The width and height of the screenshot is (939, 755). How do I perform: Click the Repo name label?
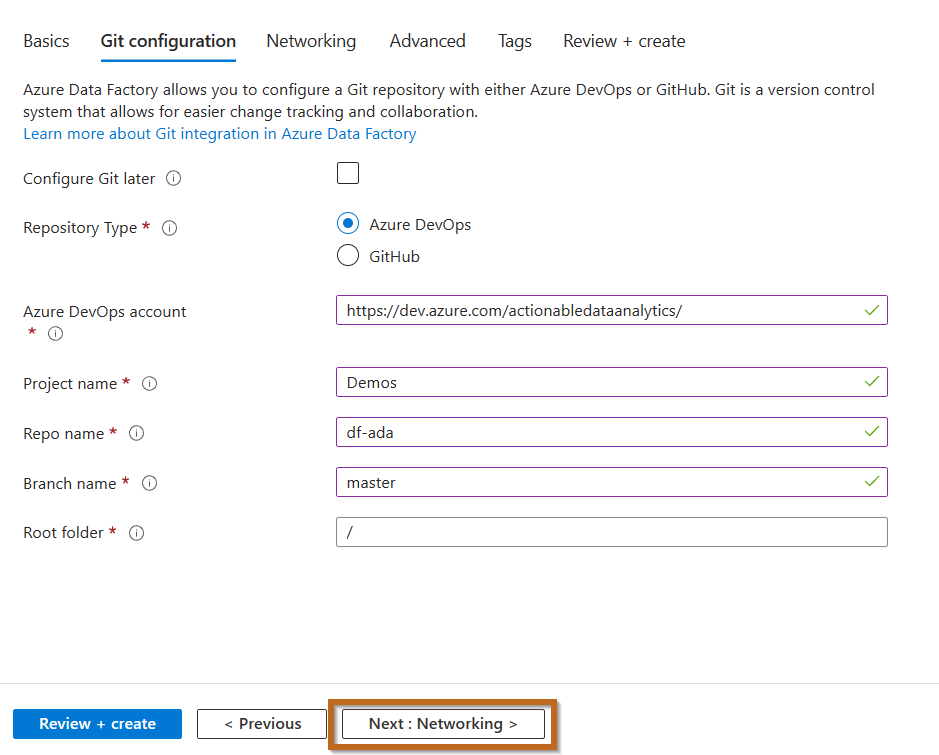pos(63,433)
